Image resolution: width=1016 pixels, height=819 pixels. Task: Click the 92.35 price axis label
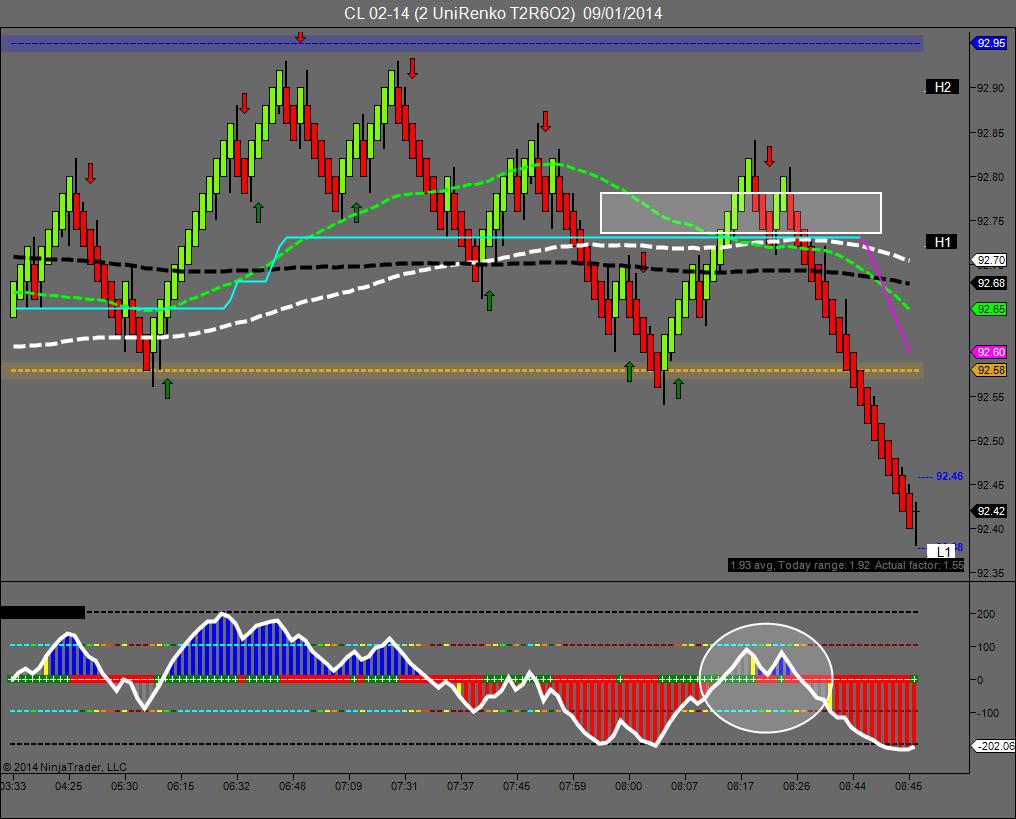990,573
